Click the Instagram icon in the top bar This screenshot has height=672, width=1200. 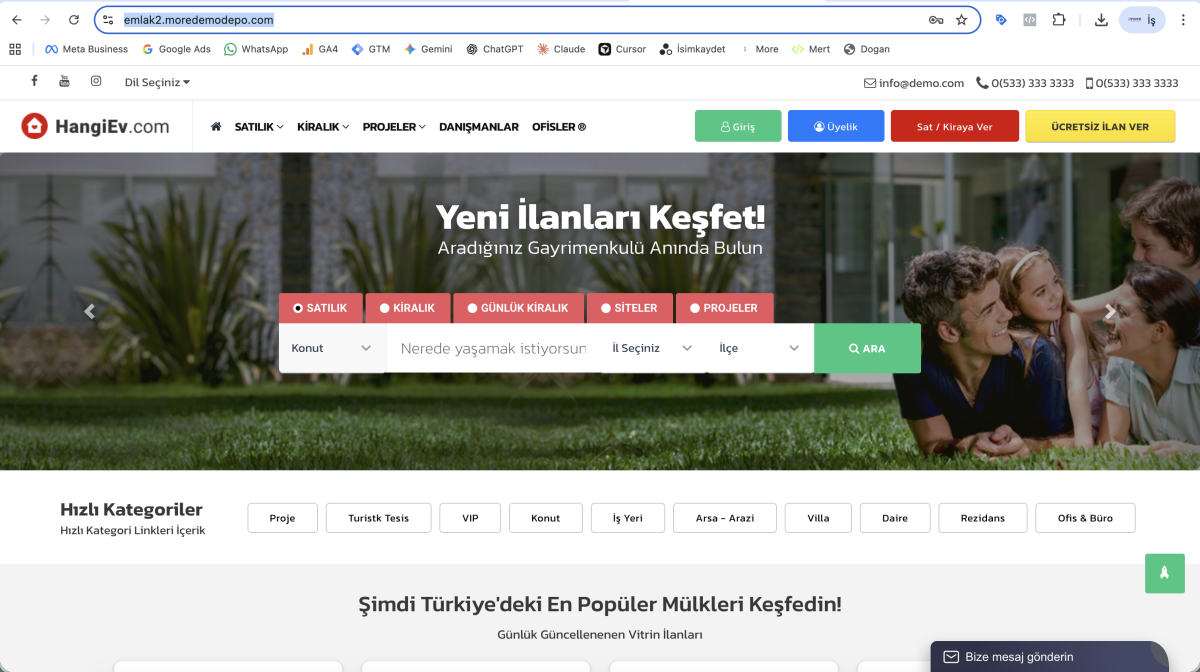tap(95, 81)
